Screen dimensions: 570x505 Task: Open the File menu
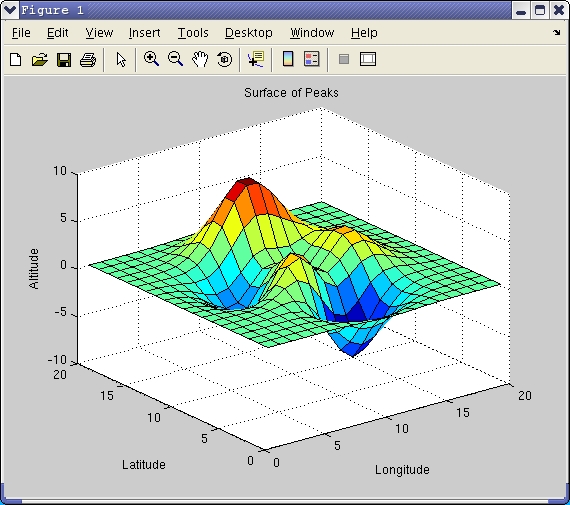(21, 33)
